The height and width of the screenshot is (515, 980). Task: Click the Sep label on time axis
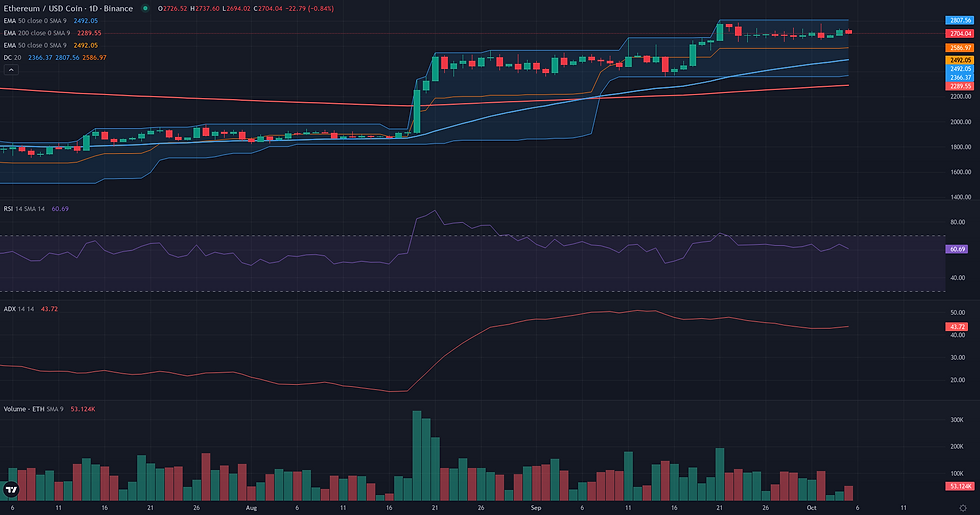pos(536,508)
